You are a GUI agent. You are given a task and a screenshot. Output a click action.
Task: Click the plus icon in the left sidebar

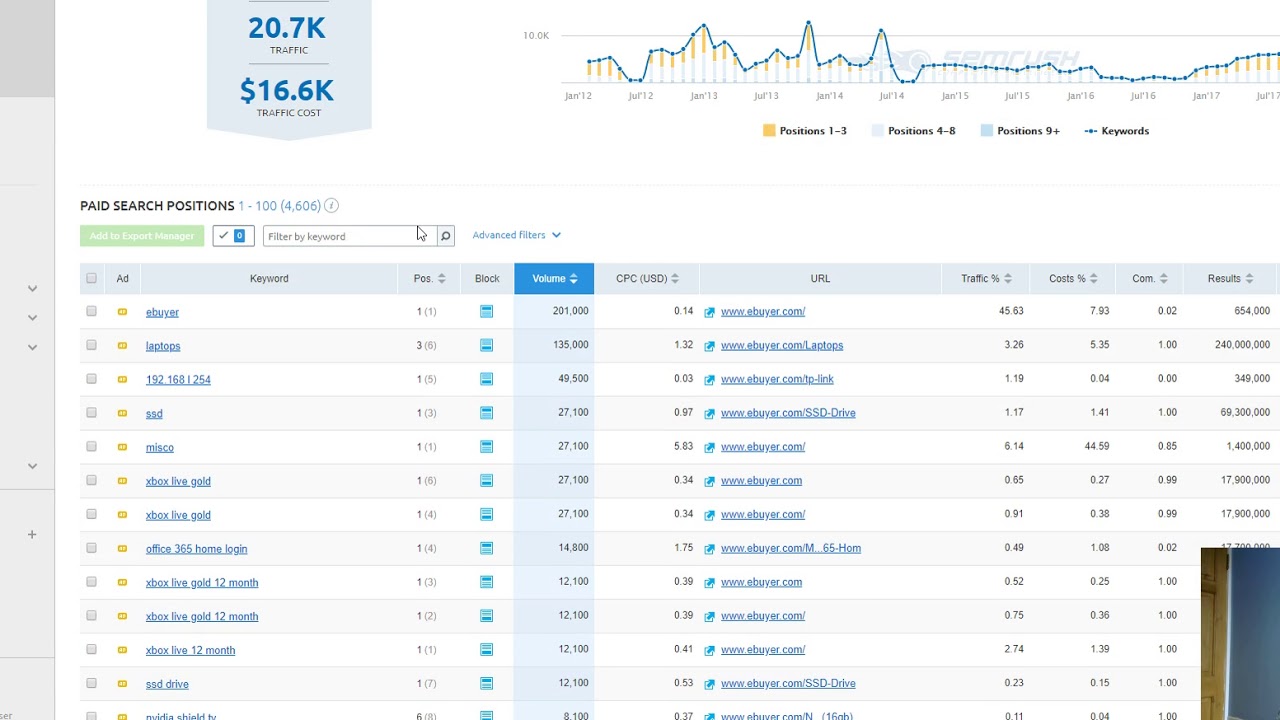click(32, 534)
